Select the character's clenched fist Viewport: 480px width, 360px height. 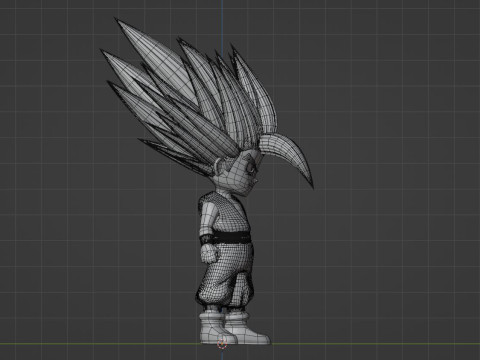pos(209,254)
